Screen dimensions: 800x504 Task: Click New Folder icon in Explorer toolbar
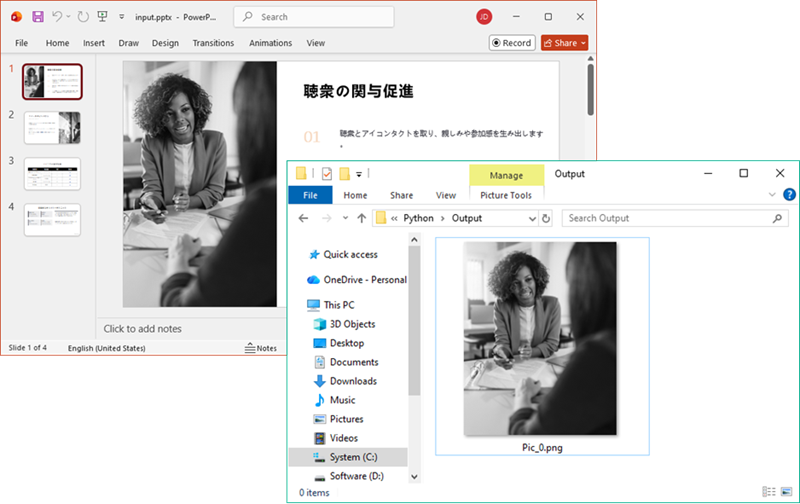[345, 174]
